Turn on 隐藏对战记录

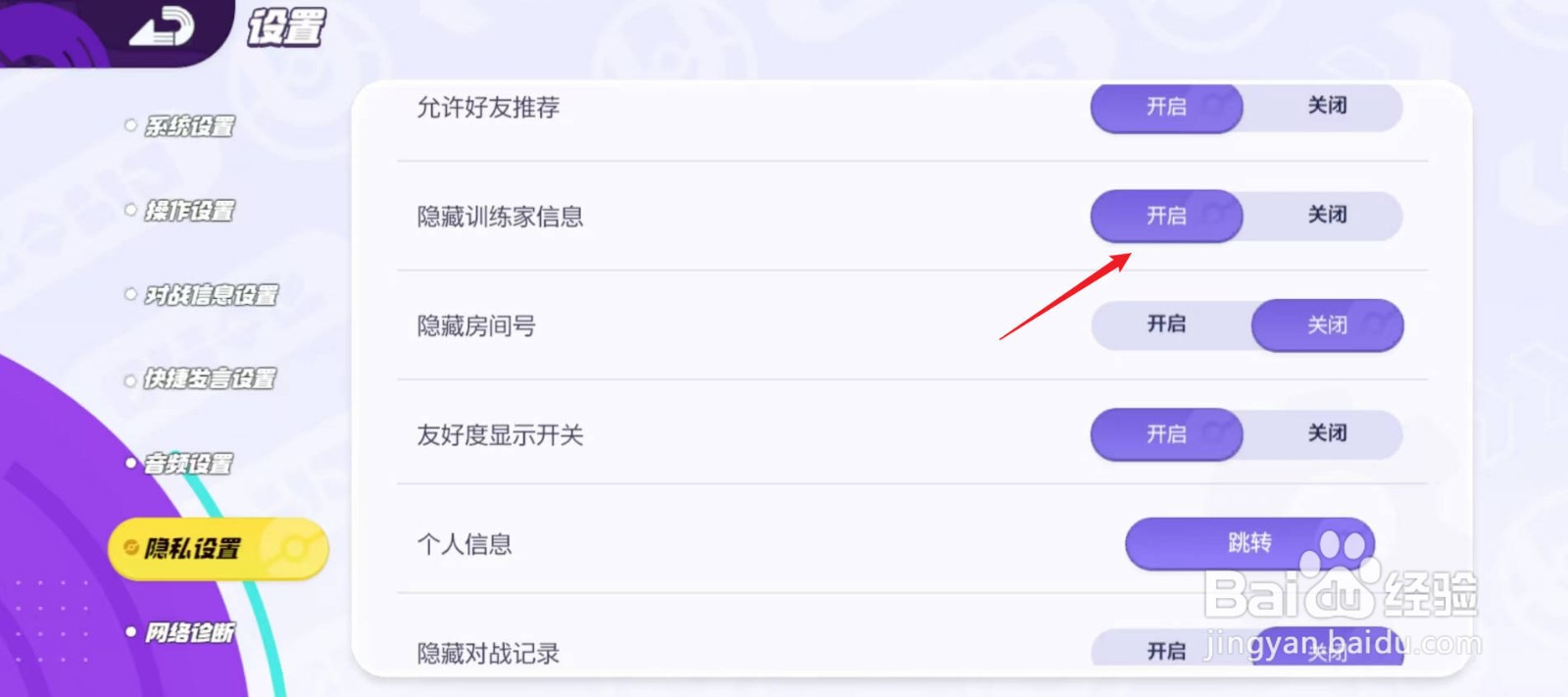click(1165, 650)
